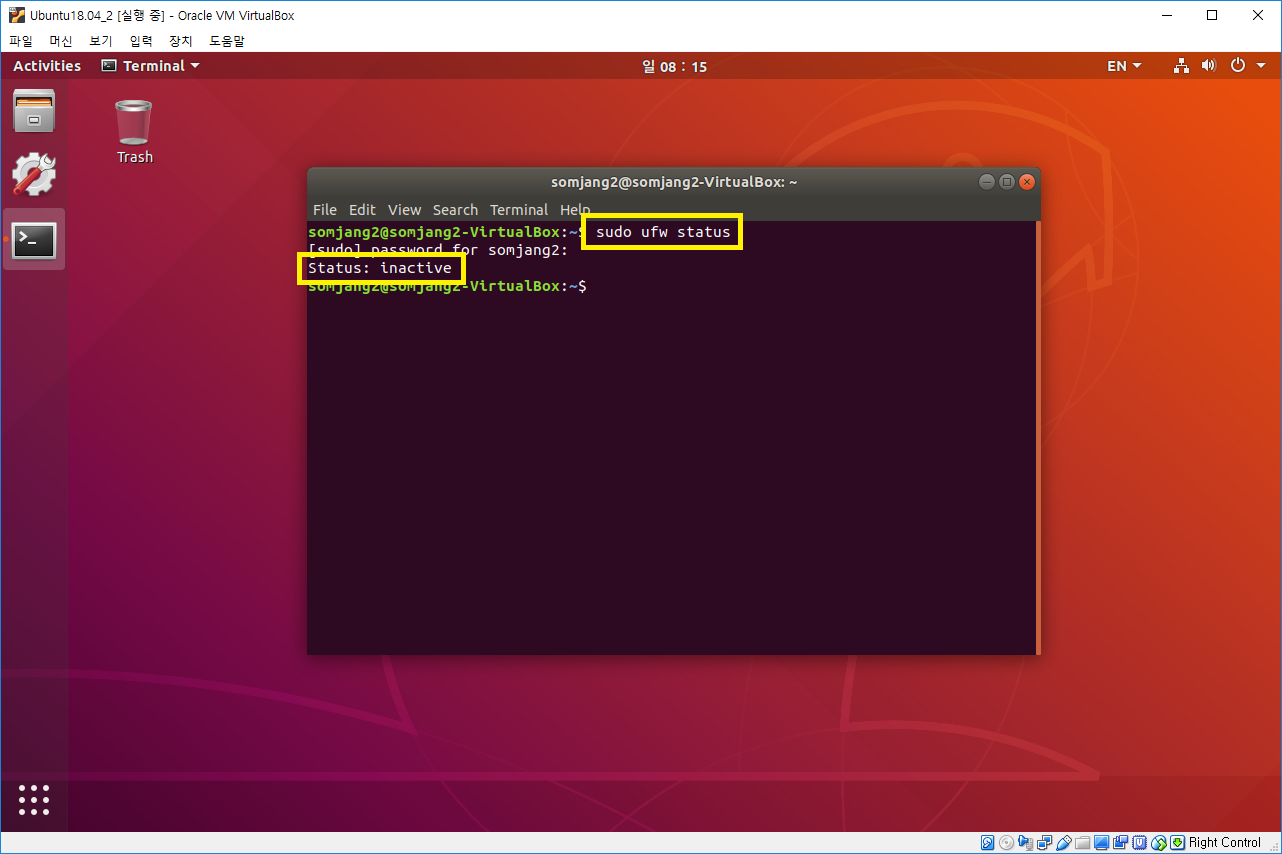Viewport: 1282px width, 854px height.
Task: Click the VirtualBox CPU status indicator
Action: 1140,843
